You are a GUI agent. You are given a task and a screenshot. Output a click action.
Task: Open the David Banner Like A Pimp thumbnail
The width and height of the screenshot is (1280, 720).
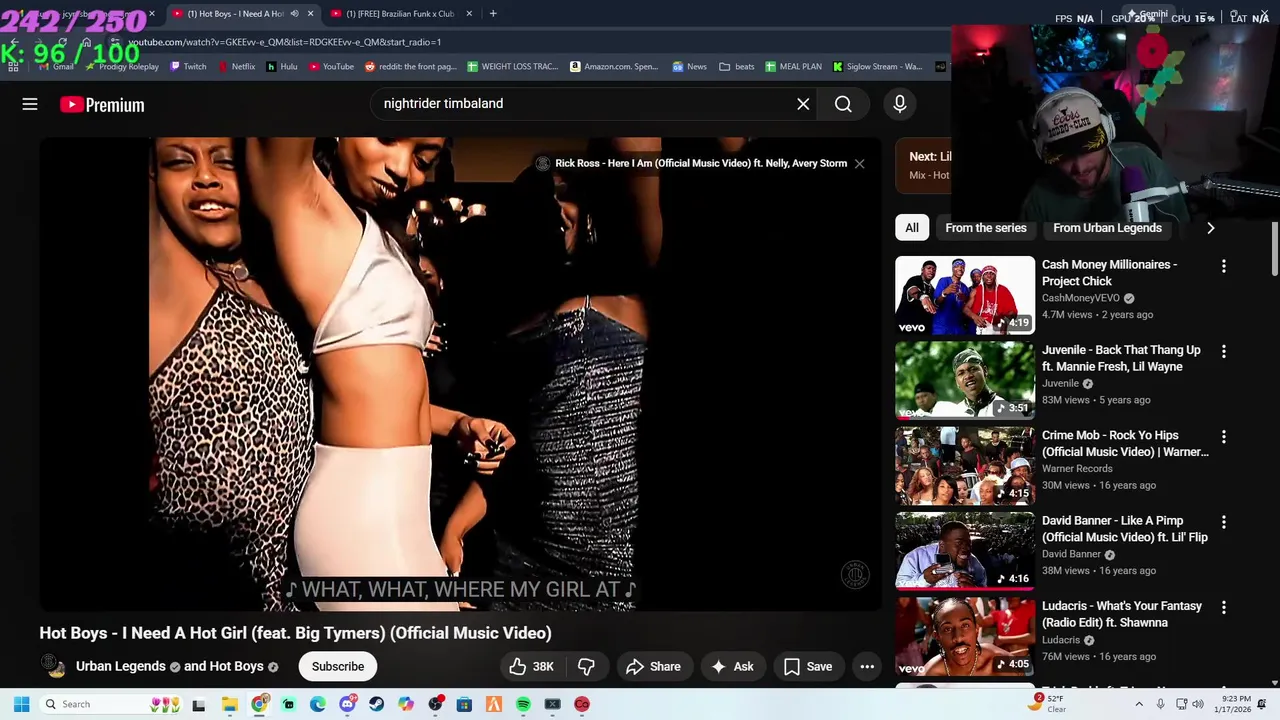click(965, 551)
